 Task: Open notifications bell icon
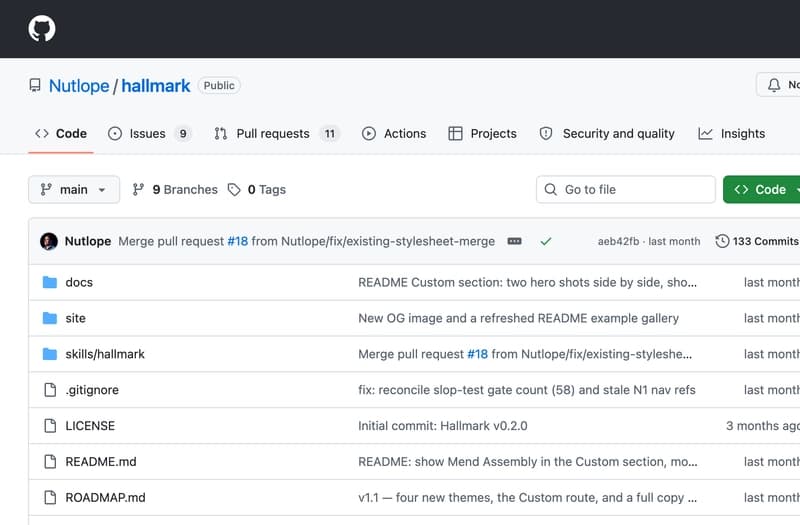(x=774, y=85)
